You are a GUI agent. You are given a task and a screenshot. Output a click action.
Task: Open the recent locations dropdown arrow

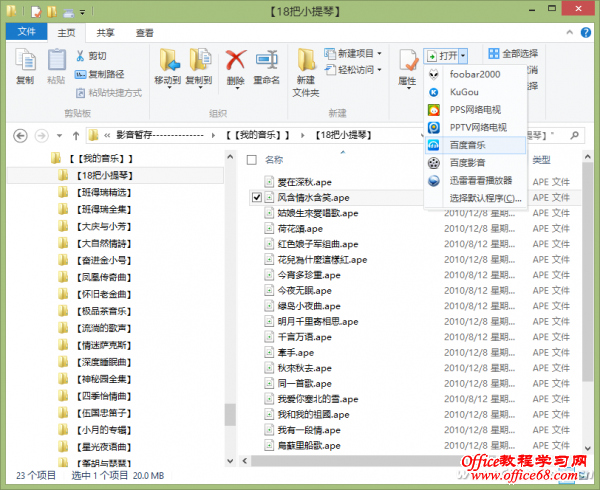tap(59, 135)
